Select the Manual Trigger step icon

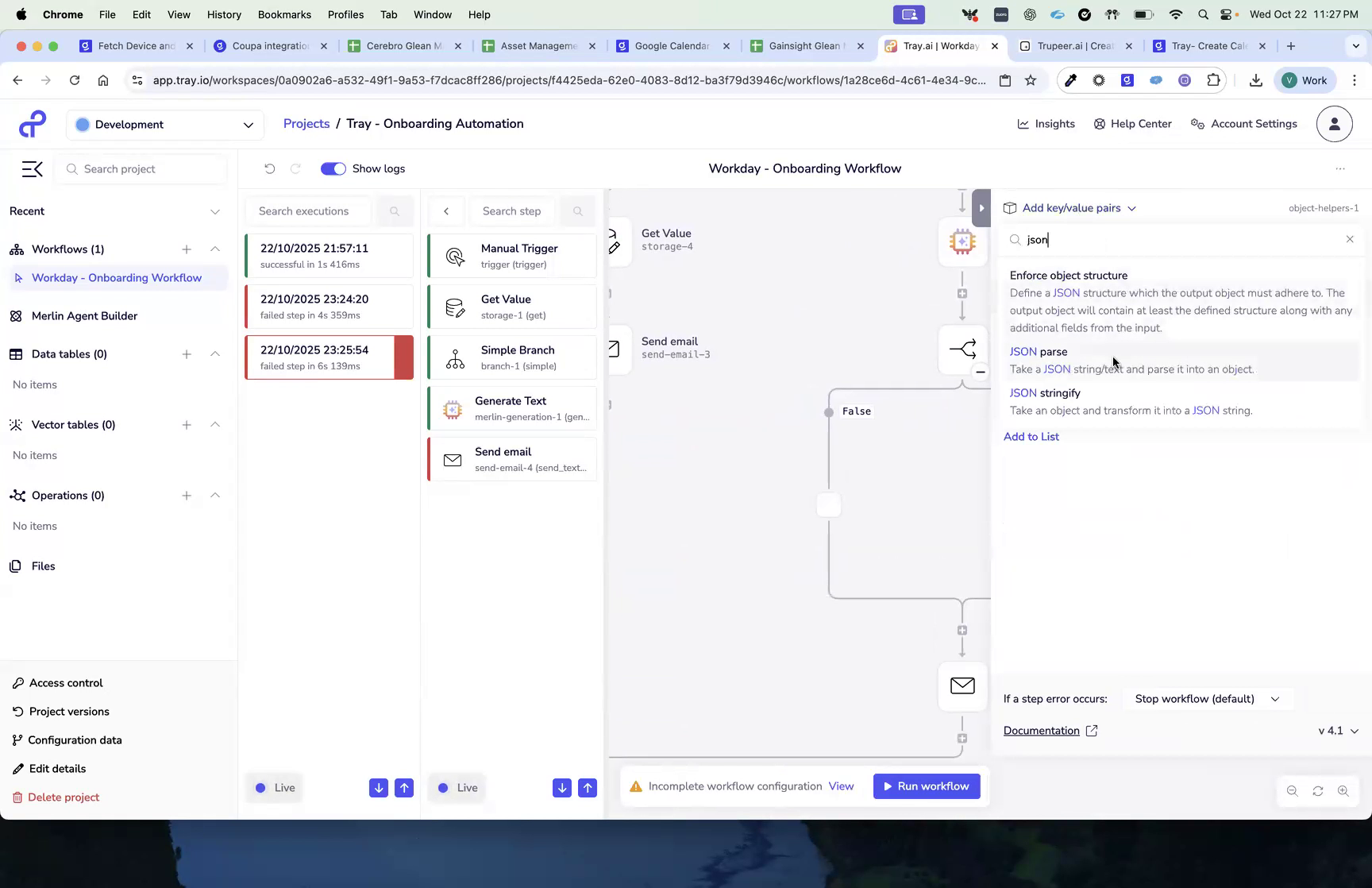click(x=454, y=256)
